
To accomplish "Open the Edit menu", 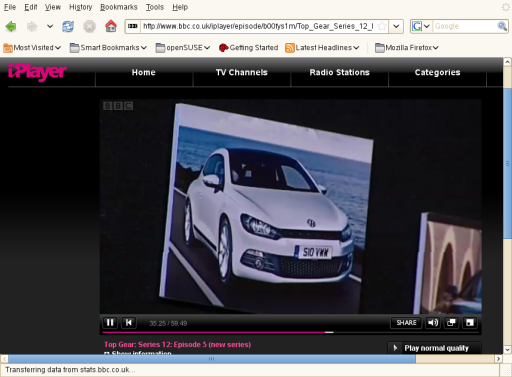I will point(31,7).
